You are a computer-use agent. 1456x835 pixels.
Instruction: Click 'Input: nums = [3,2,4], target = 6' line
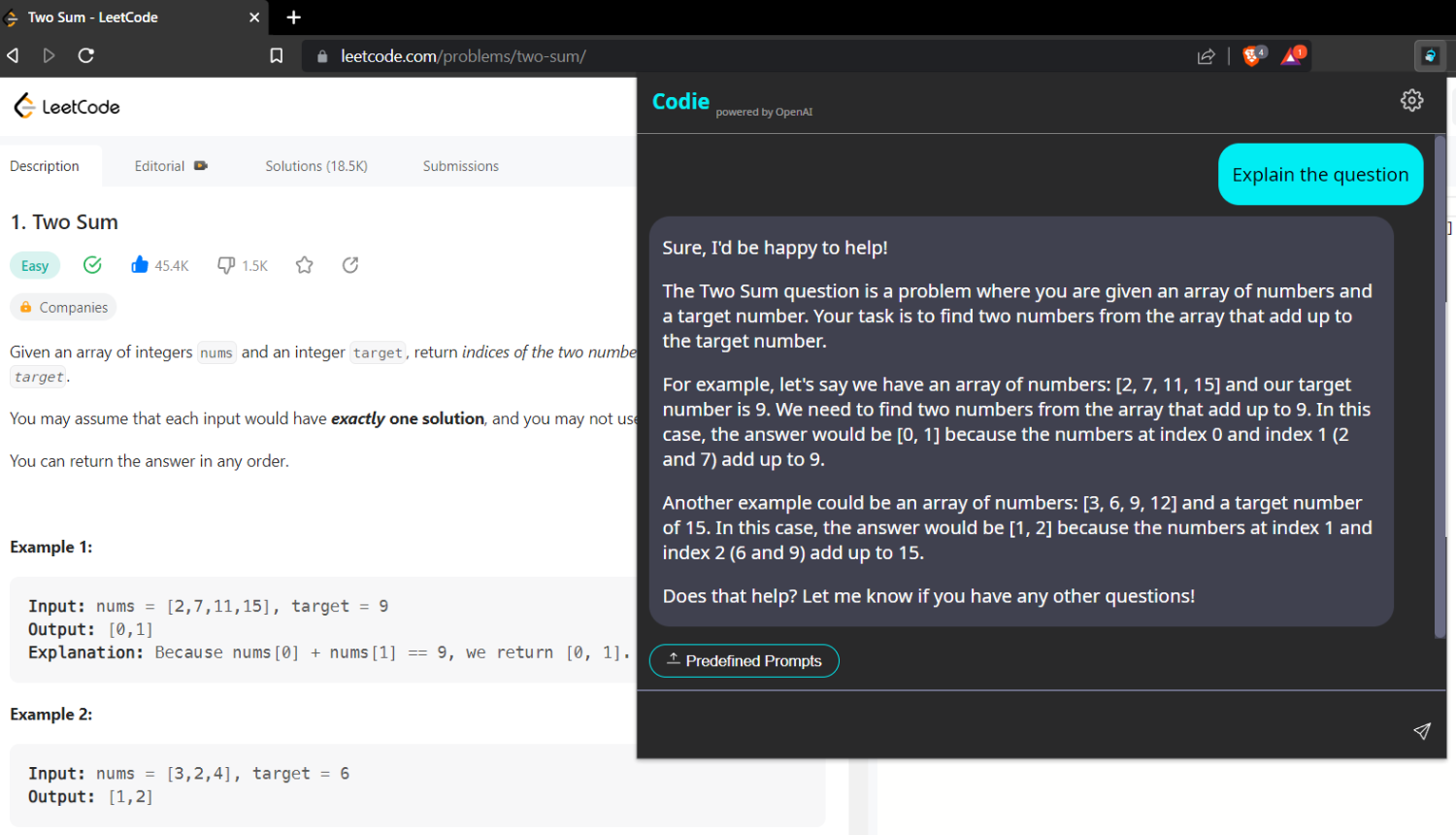point(188,774)
